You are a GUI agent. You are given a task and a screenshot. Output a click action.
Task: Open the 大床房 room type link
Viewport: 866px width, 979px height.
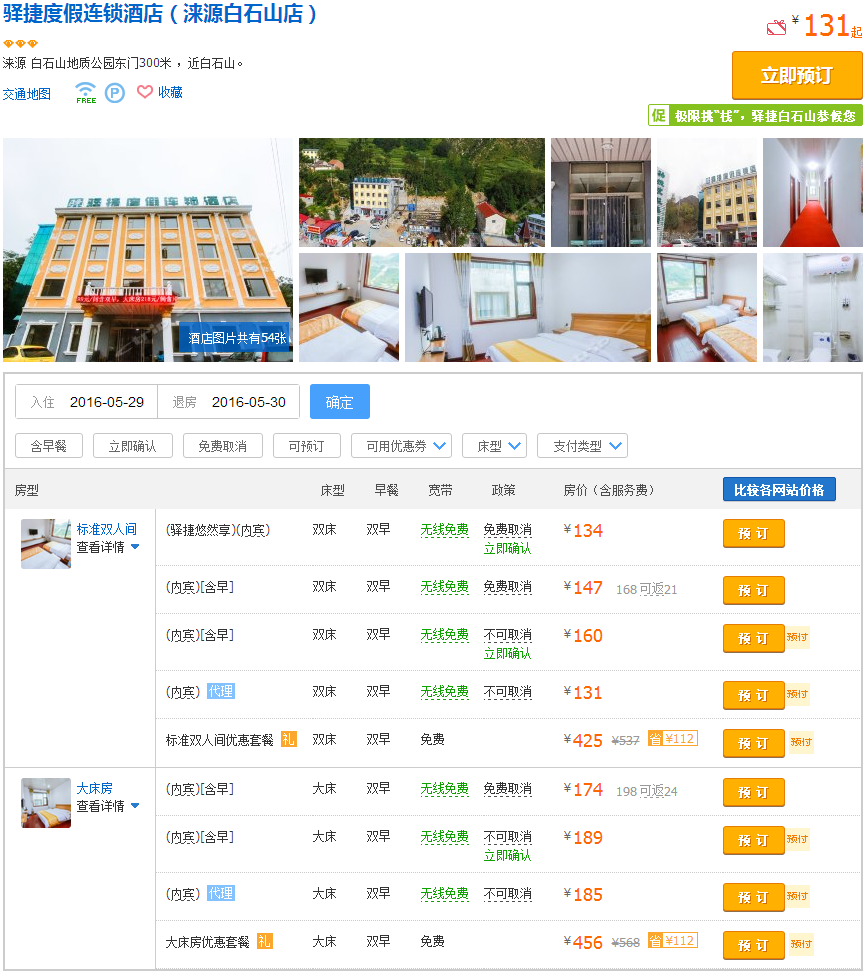point(94,788)
